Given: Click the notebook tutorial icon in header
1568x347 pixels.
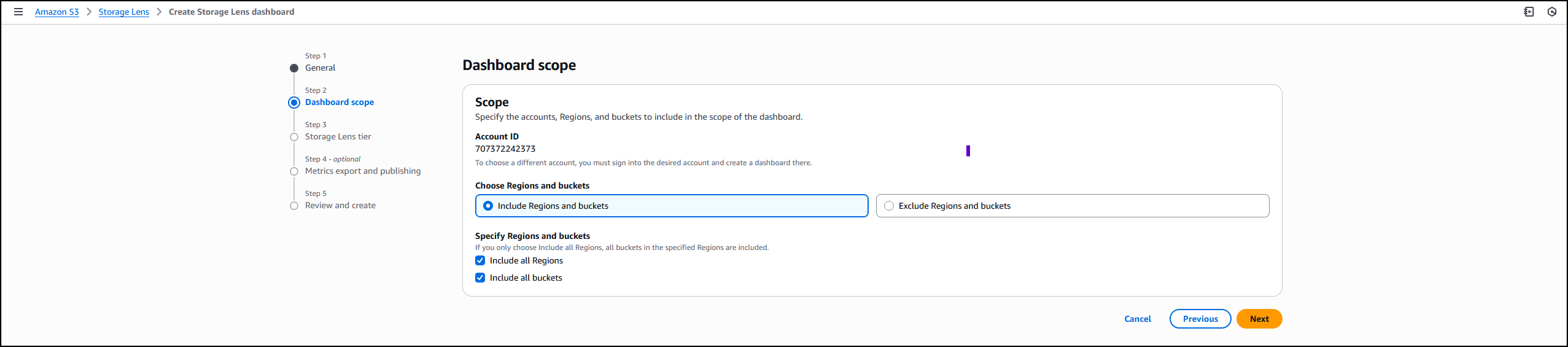Looking at the screenshot, I should coord(1529,12).
